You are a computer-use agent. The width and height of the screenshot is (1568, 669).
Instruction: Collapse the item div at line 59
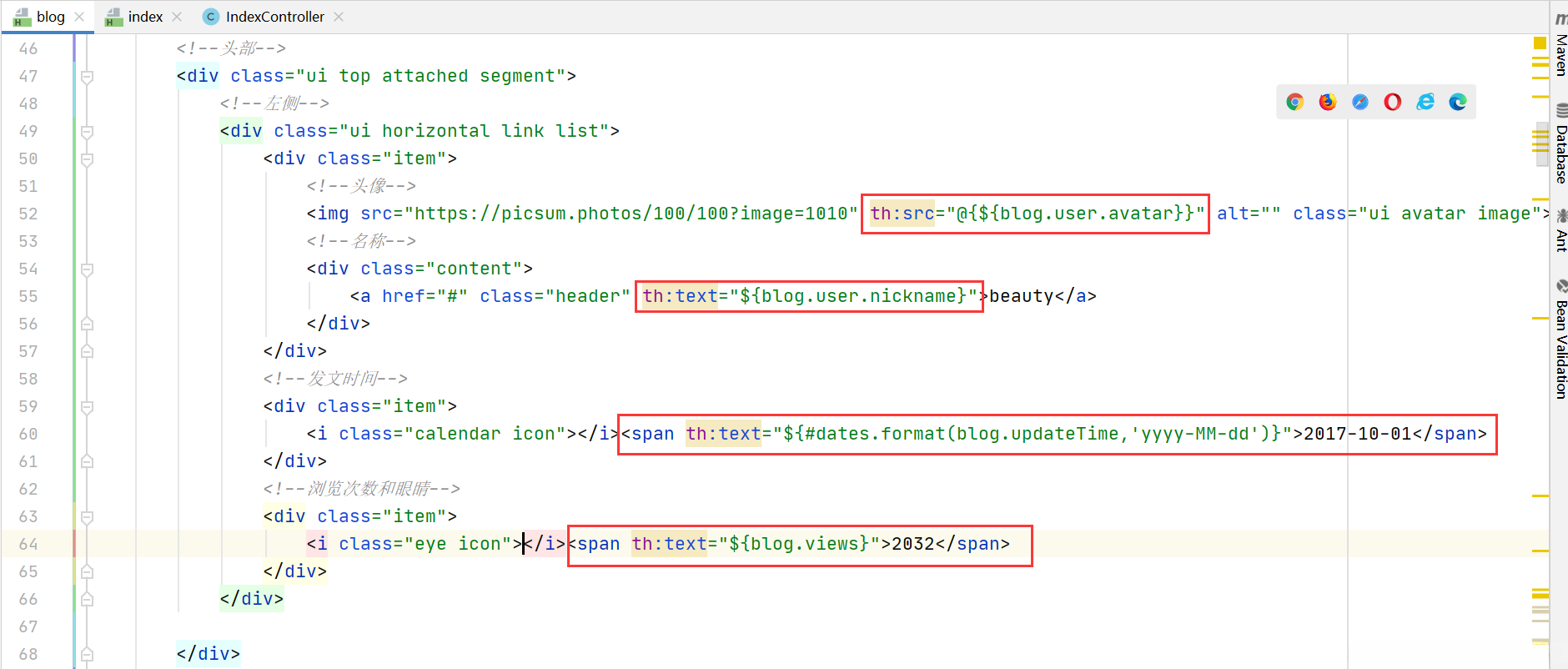(87, 407)
